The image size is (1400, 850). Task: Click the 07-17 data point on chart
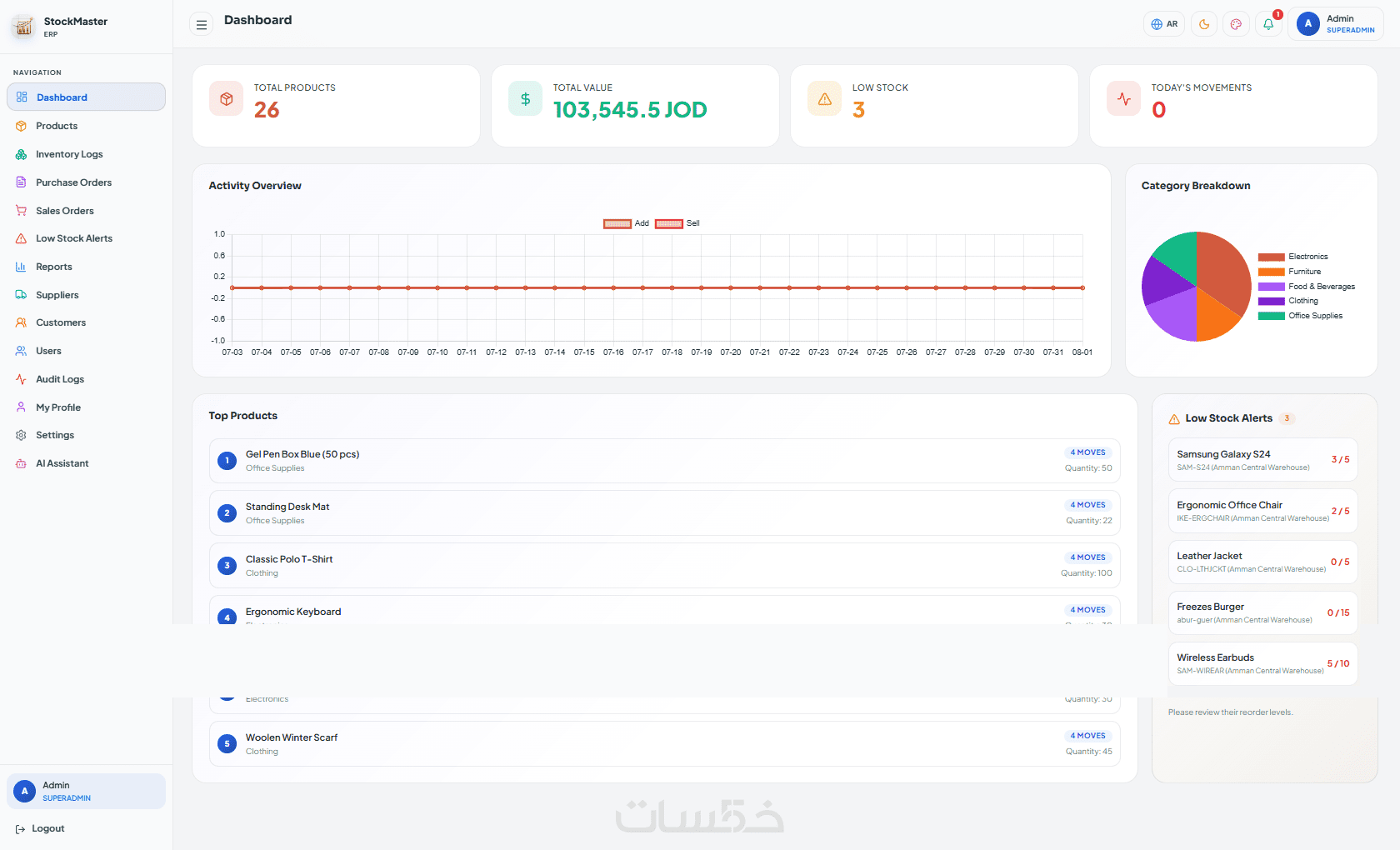[642, 287]
